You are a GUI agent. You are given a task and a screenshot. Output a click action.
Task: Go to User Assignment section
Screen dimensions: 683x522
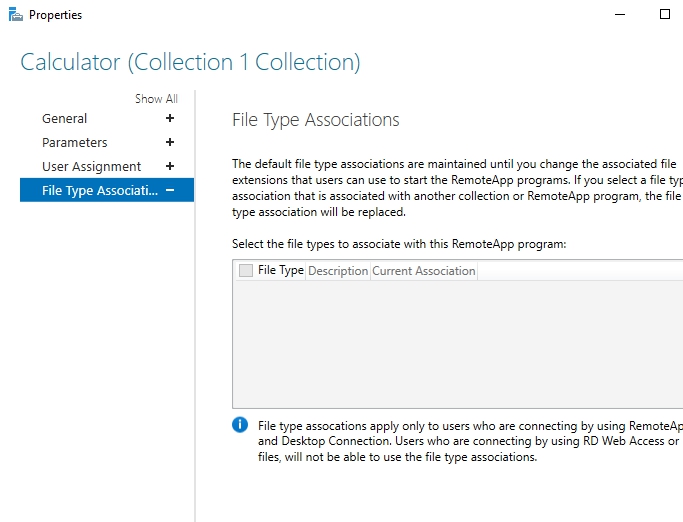[92, 167]
